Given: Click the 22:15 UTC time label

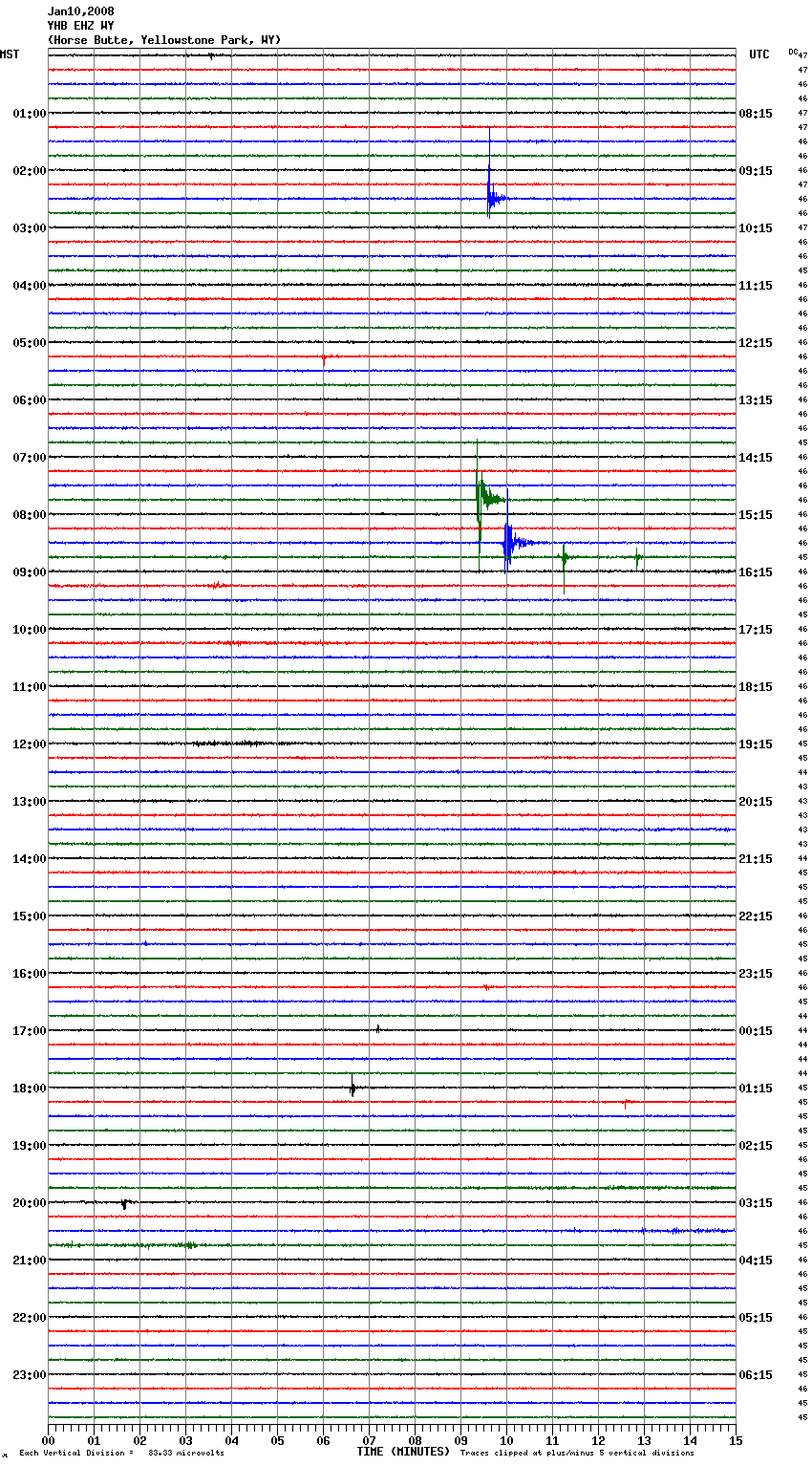Looking at the screenshot, I should [756, 916].
